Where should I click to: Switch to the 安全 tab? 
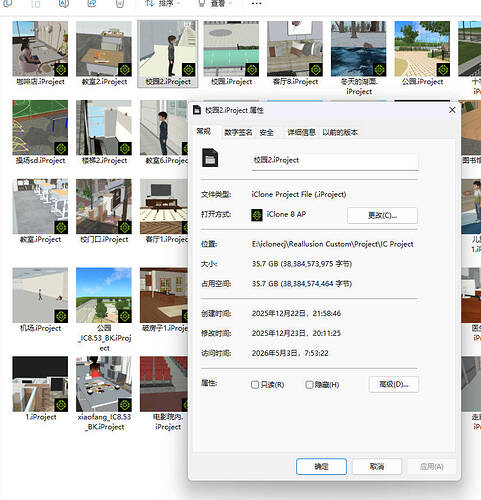click(x=267, y=132)
